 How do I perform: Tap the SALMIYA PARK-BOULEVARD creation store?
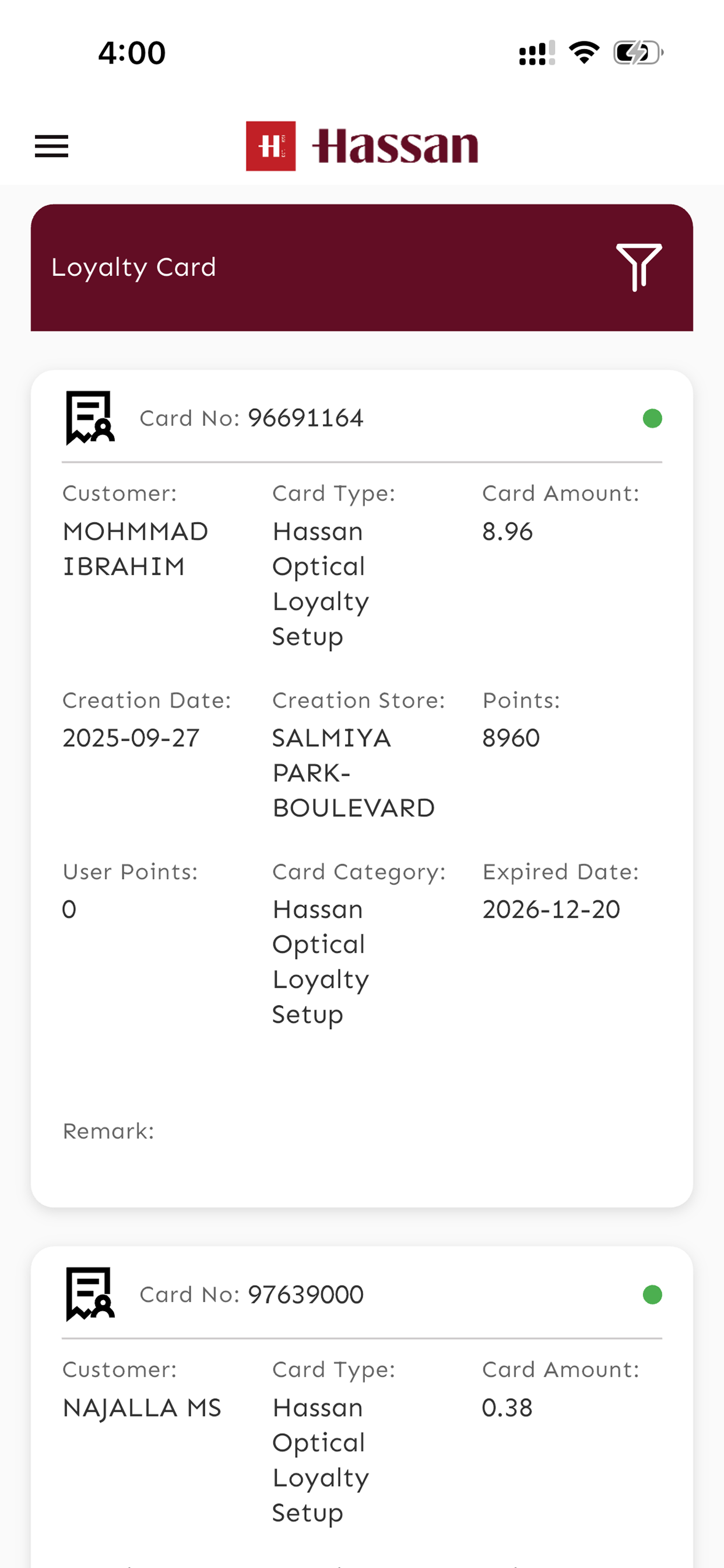353,773
